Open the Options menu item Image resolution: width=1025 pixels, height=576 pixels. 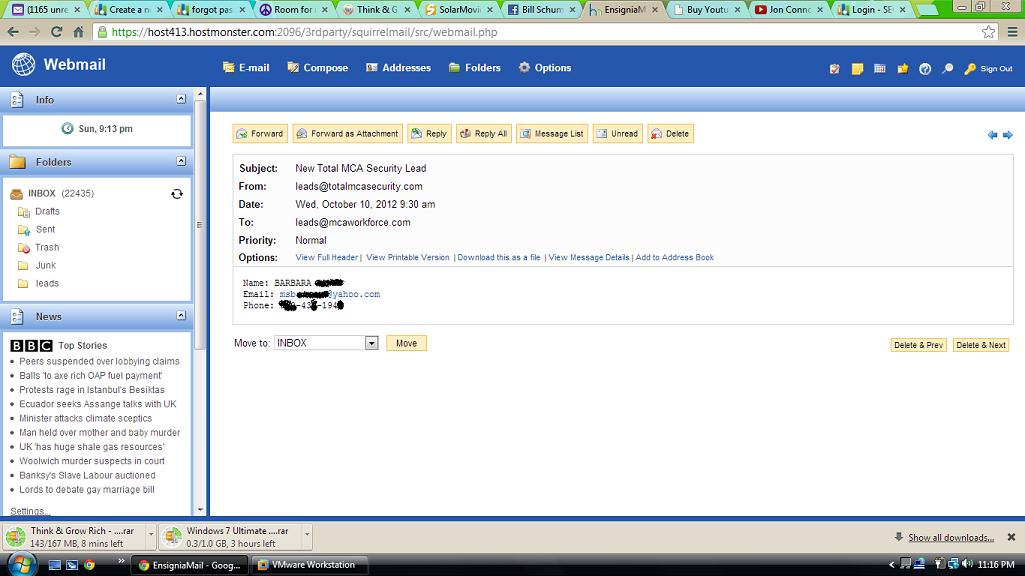point(545,67)
